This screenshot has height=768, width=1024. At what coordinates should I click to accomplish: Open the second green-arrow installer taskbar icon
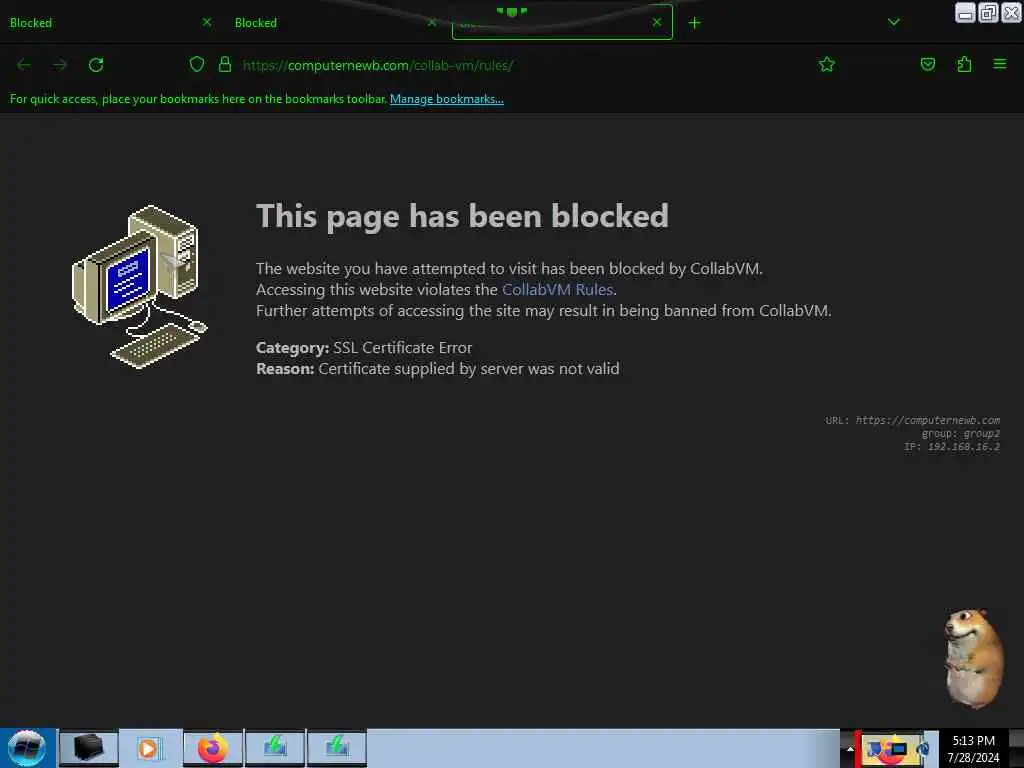point(336,748)
